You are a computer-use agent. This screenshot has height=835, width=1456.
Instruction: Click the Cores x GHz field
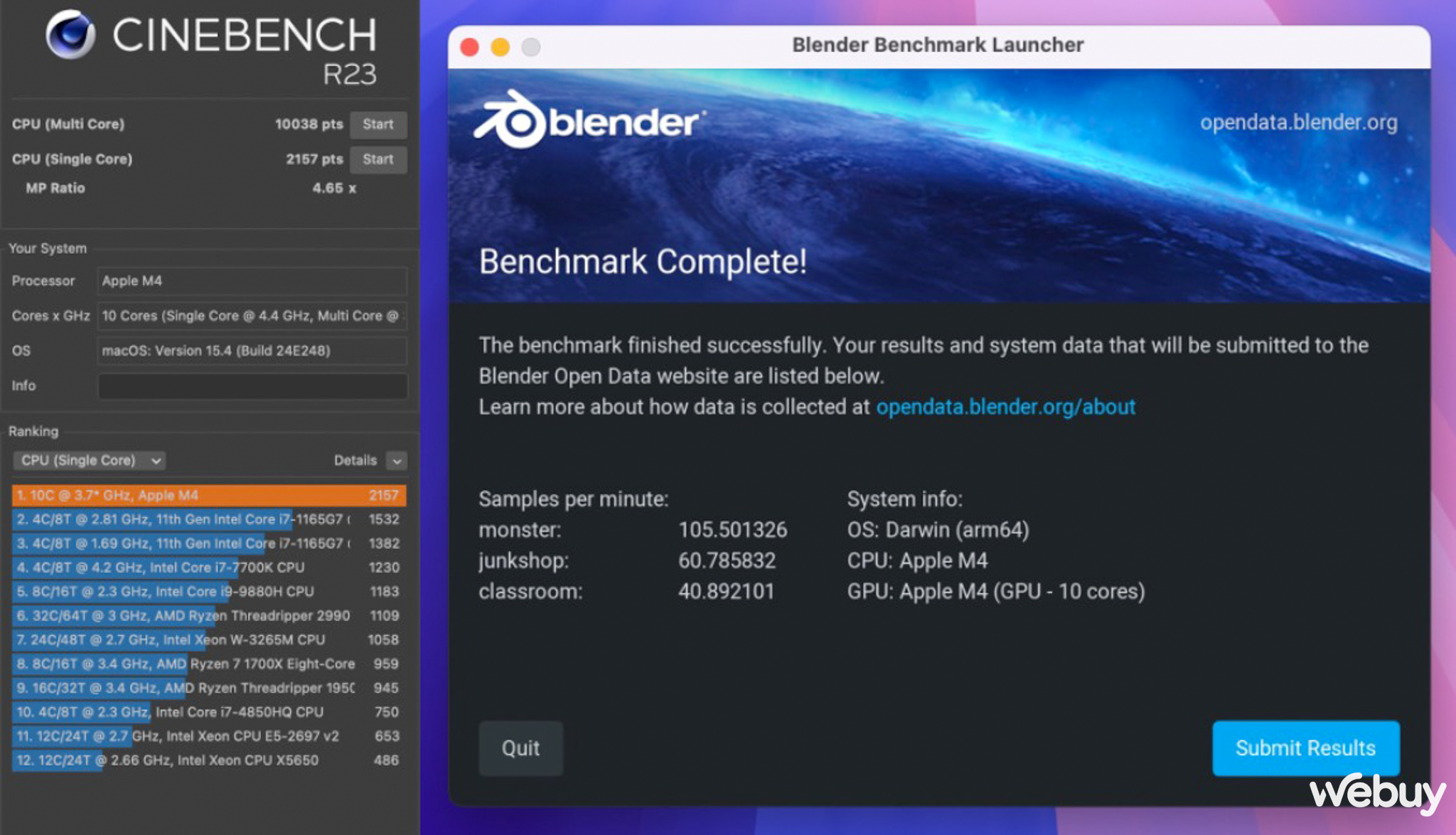pos(252,316)
